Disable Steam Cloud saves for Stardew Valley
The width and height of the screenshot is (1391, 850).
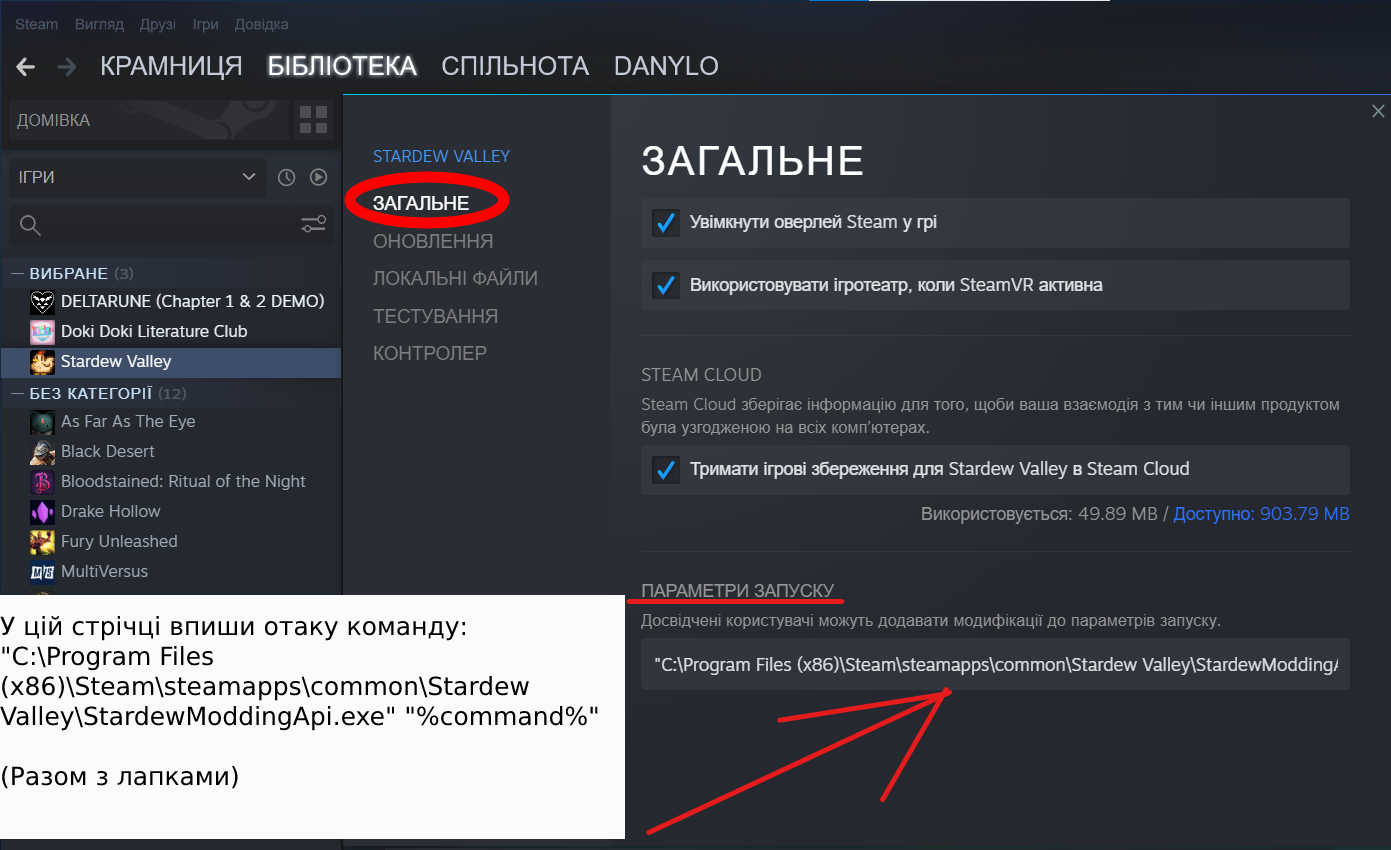click(x=666, y=468)
